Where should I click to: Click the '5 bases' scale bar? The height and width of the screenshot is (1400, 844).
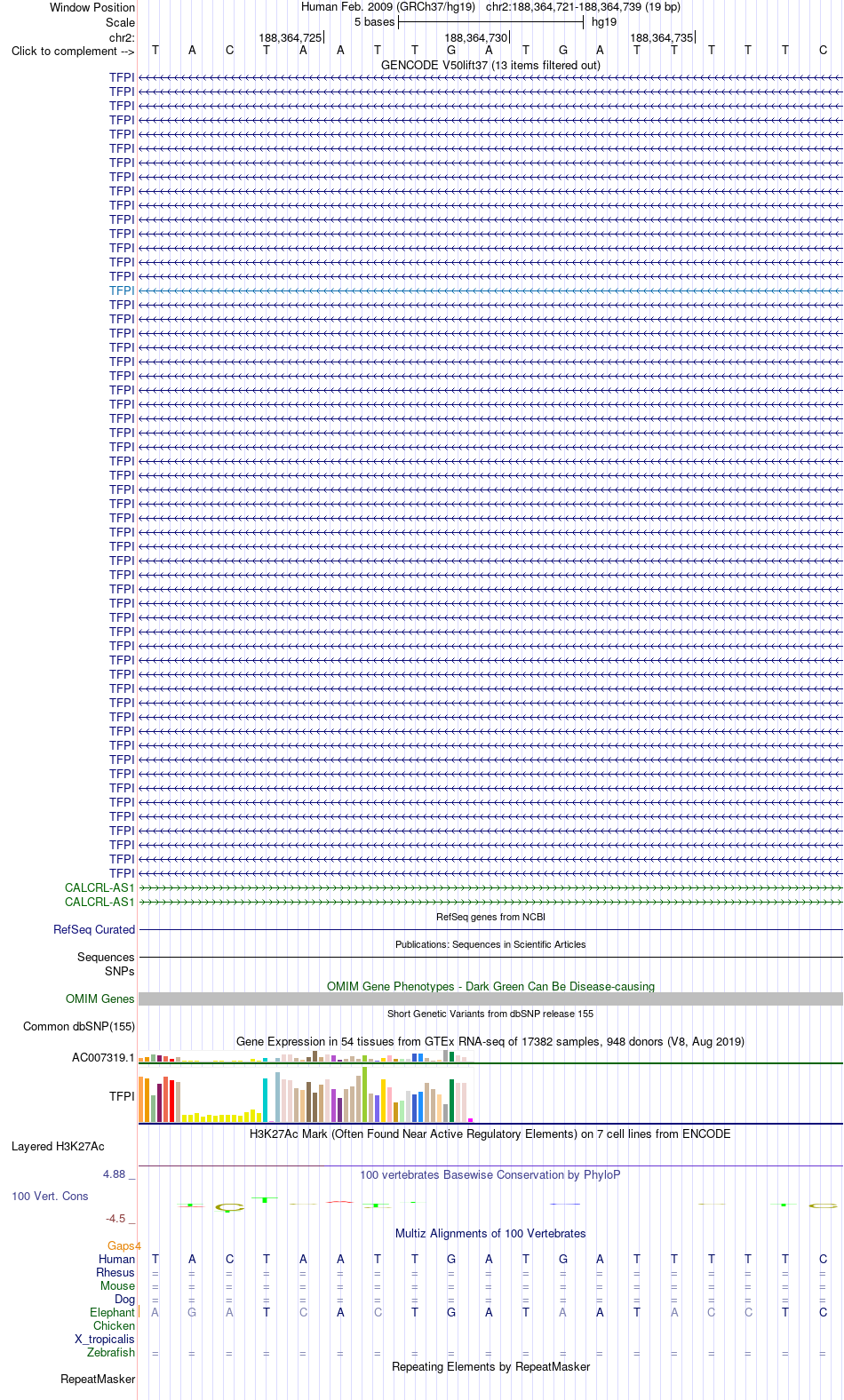click(490, 22)
